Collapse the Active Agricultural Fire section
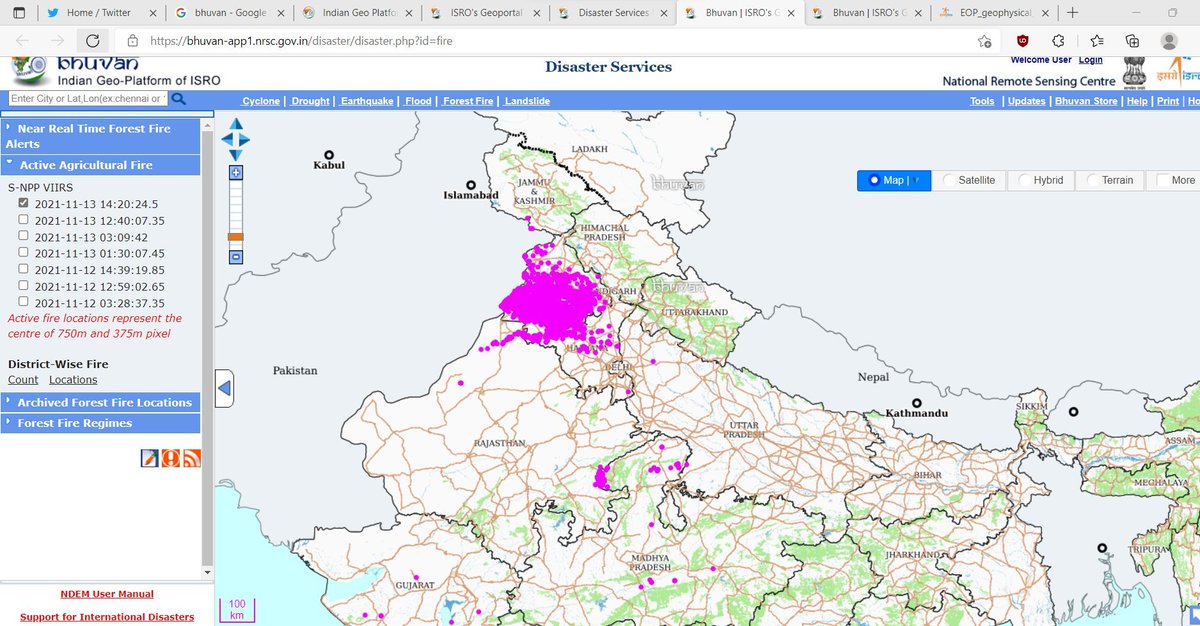 (x=100, y=165)
